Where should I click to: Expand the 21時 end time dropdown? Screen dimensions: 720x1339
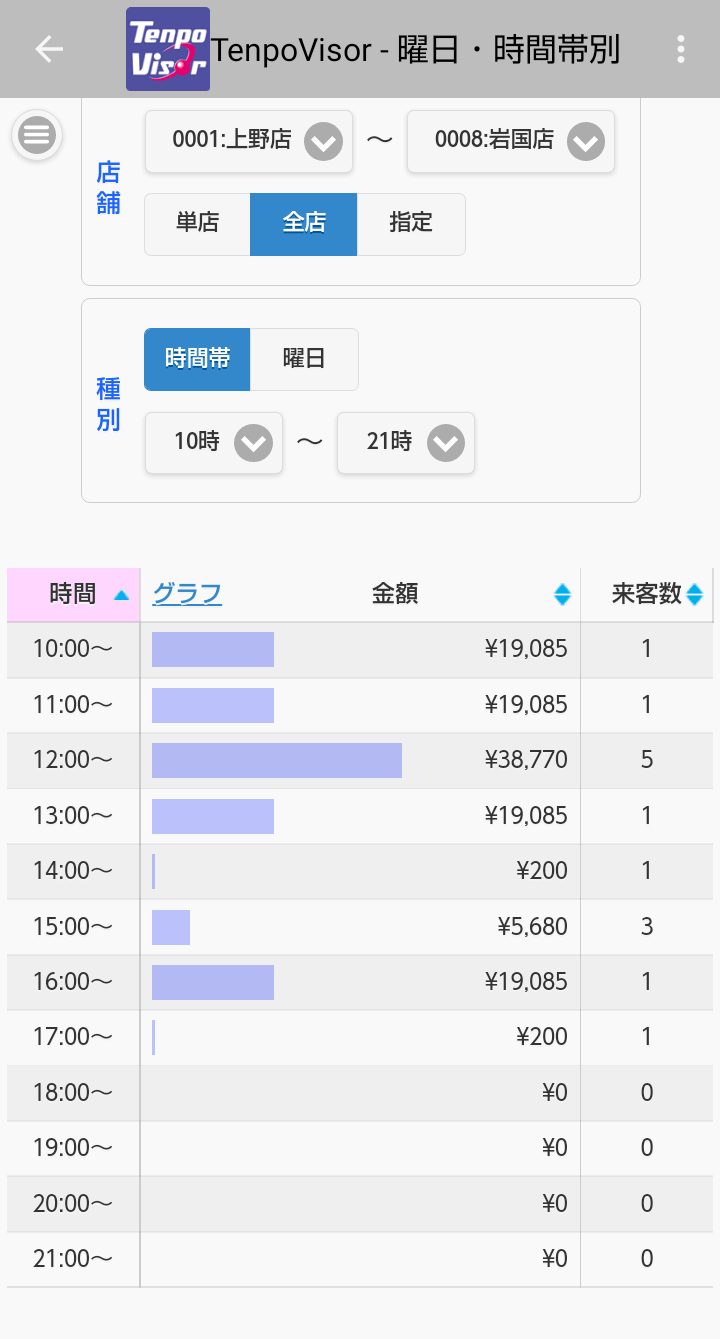tap(406, 442)
